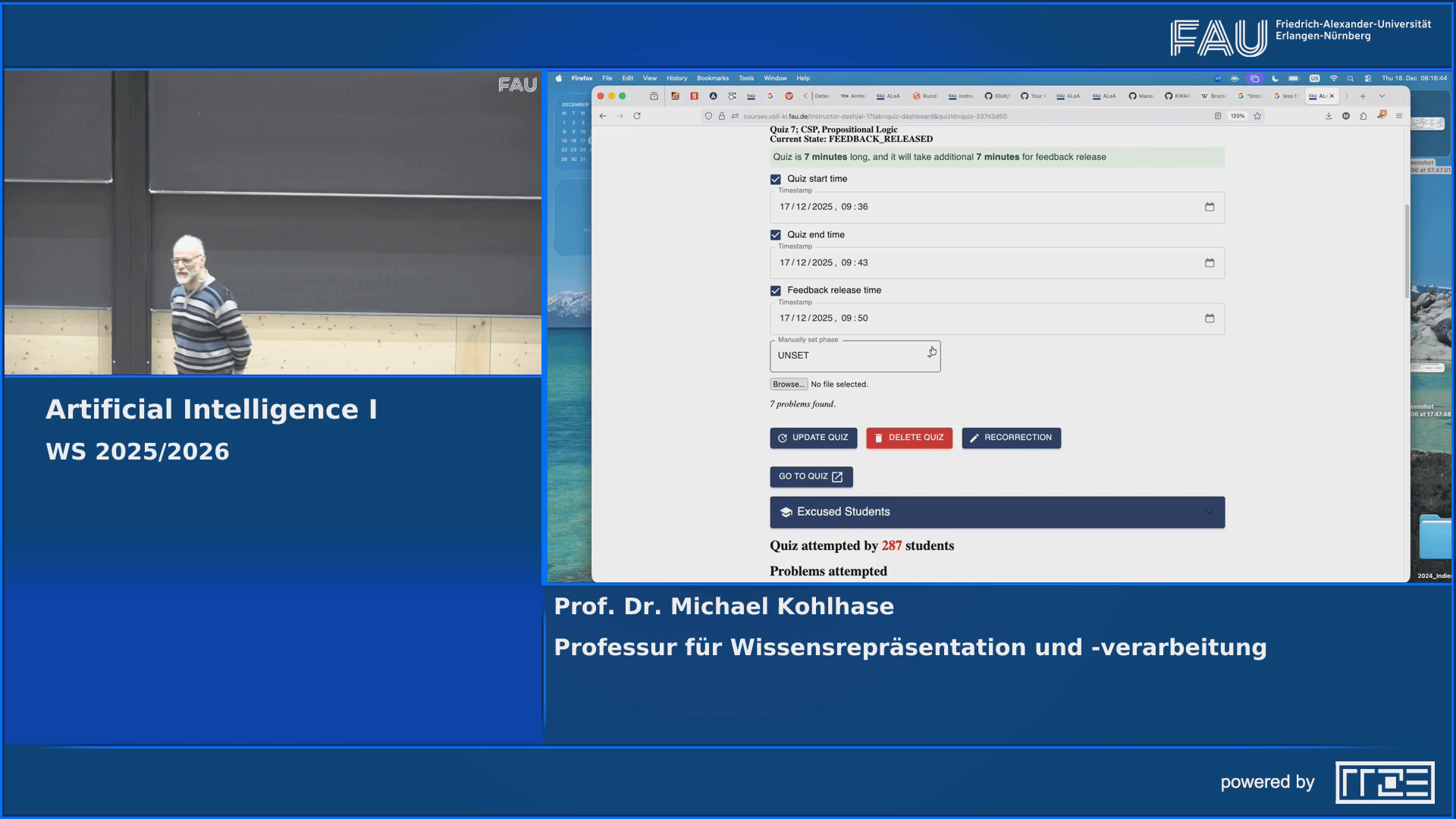This screenshot has height=819, width=1456.
Task: Uncheck the Quiz start time checkbox
Action: click(775, 179)
